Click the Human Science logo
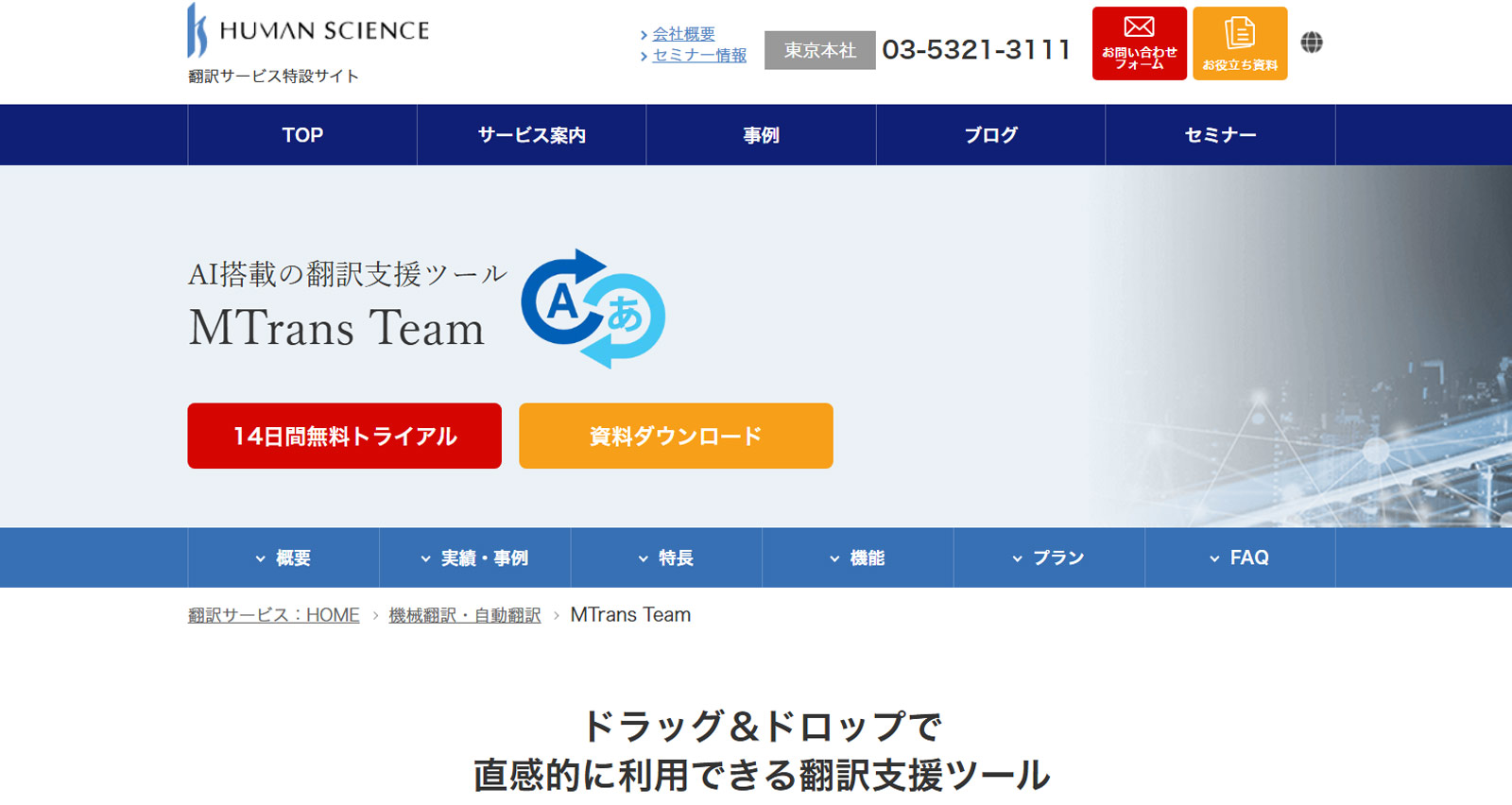 click(308, 30)
